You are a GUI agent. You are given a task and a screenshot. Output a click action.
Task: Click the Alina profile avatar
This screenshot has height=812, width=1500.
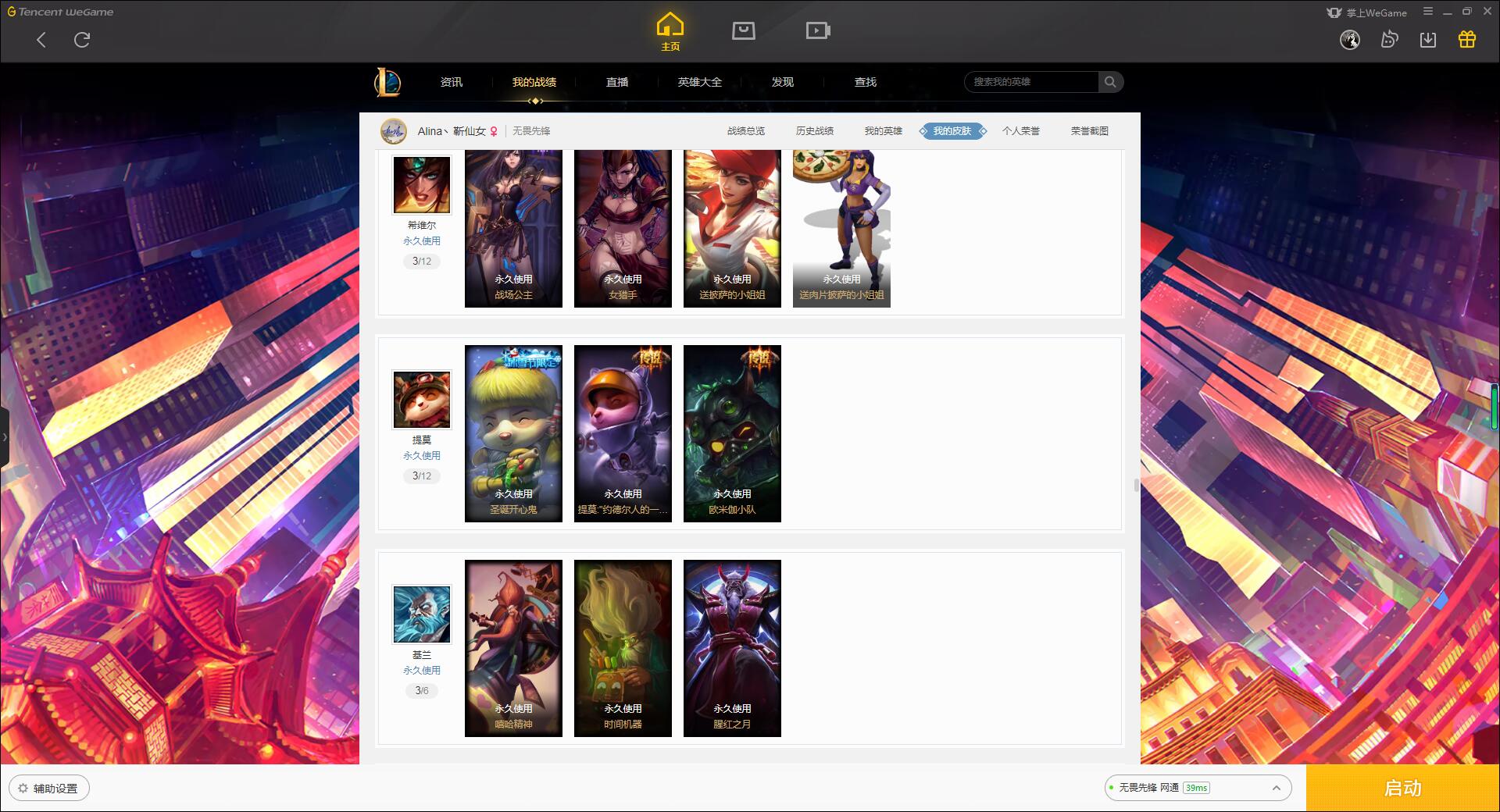[x=394, y=131]
